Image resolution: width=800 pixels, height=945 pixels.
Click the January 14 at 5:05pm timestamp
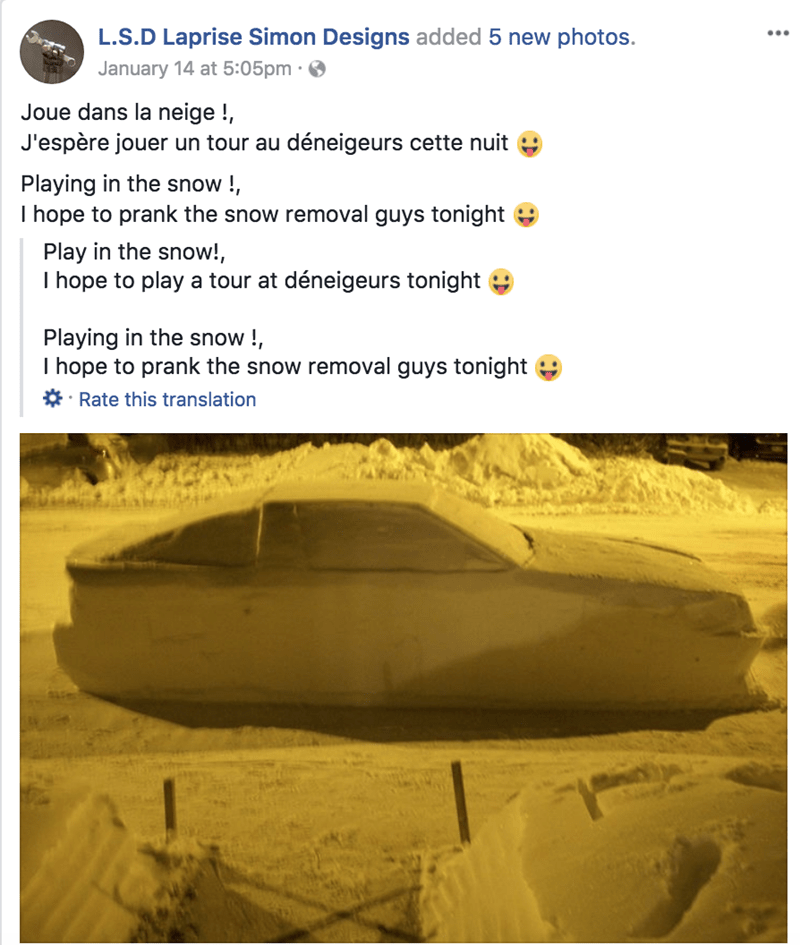click(195, 69)
